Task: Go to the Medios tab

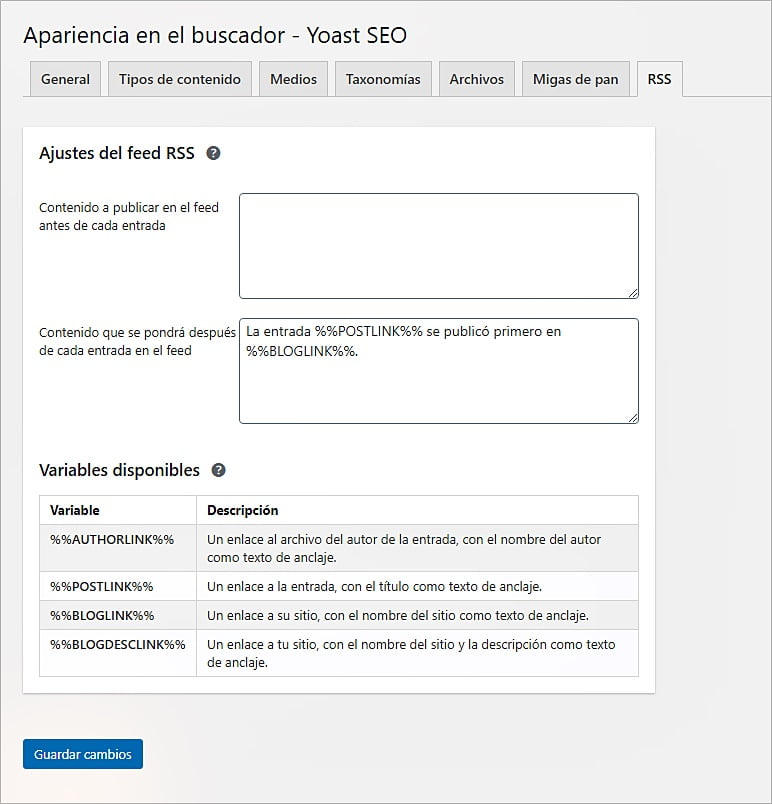Action: coord(293,80)
